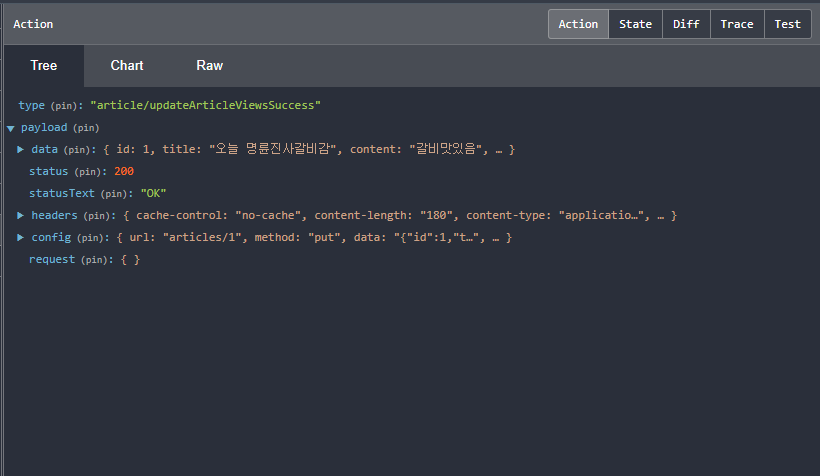Select the Raw tab
820x476 pixels.
[210, 65]
